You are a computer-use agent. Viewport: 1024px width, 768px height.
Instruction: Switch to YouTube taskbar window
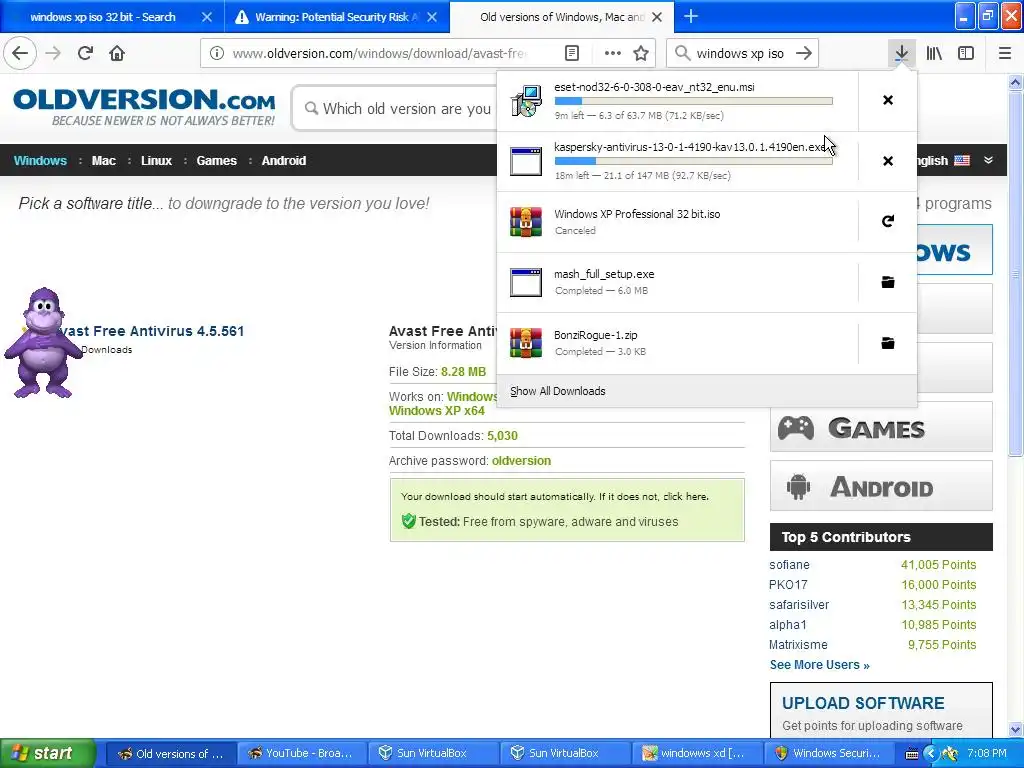(302, 753)
